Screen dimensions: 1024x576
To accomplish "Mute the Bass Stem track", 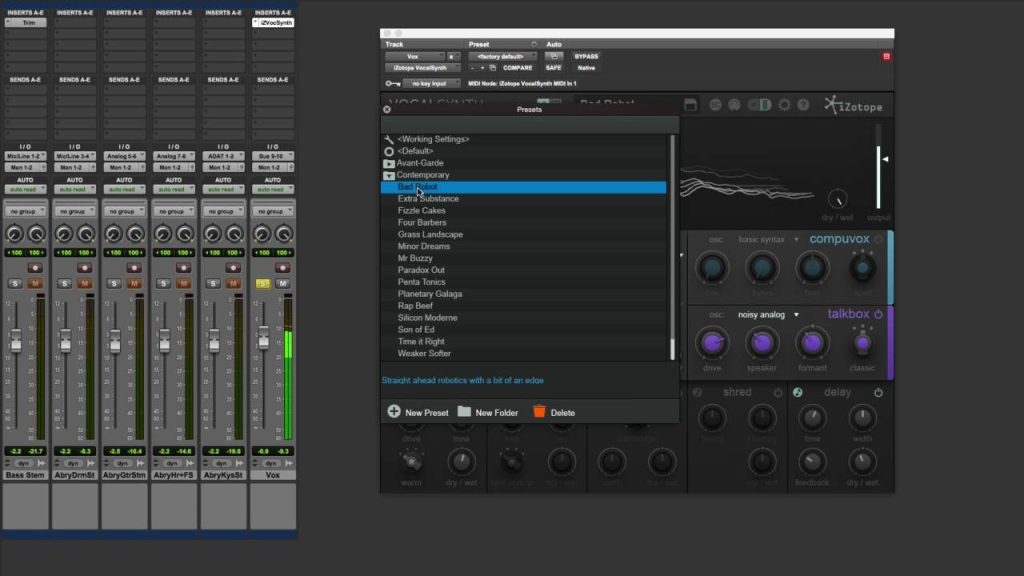I will [35, 283].
